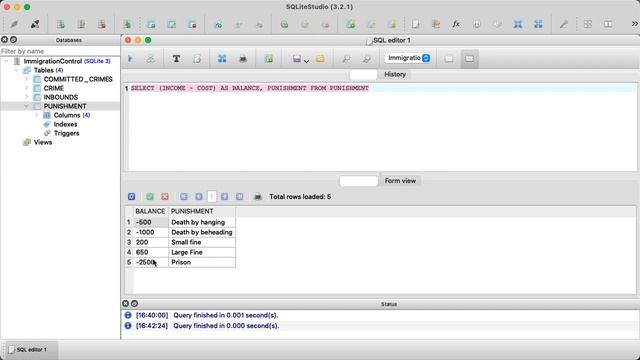
Task: Collapse the PUNISHMENT table node in tree
Action: coord(27,106)
